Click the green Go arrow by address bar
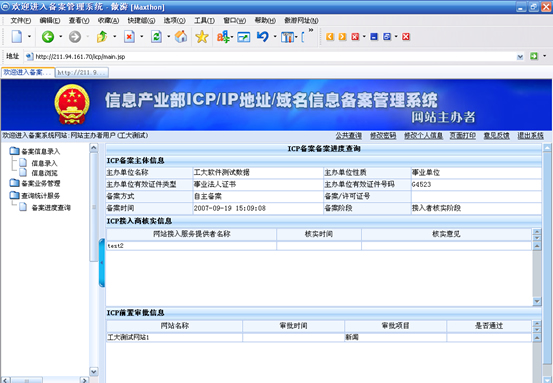This screenshot has height=383, width=553. [x=534, y=56]
